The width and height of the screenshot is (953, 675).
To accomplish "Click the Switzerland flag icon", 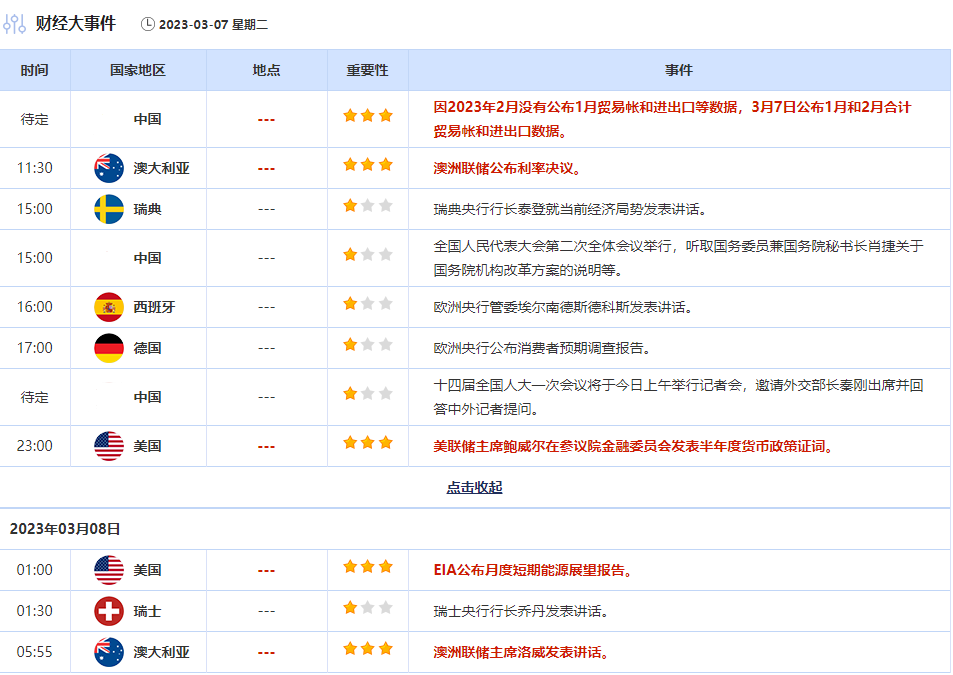I will pyautogui.click(x=109, y=611).
